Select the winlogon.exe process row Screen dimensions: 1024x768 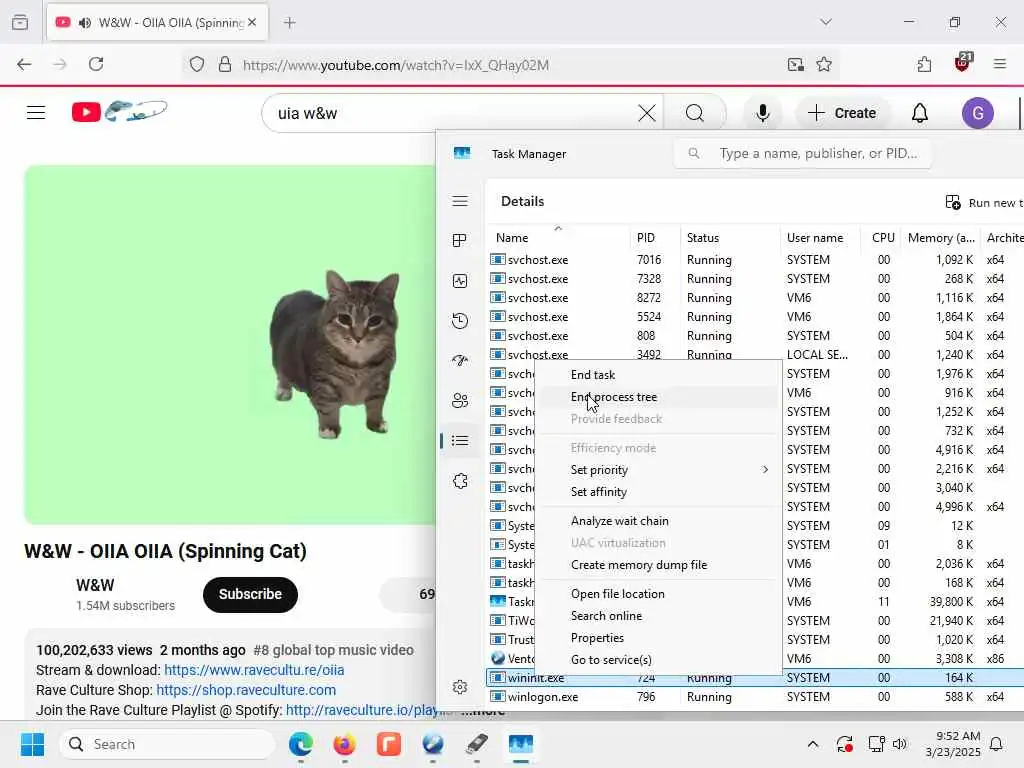point(756,697)
